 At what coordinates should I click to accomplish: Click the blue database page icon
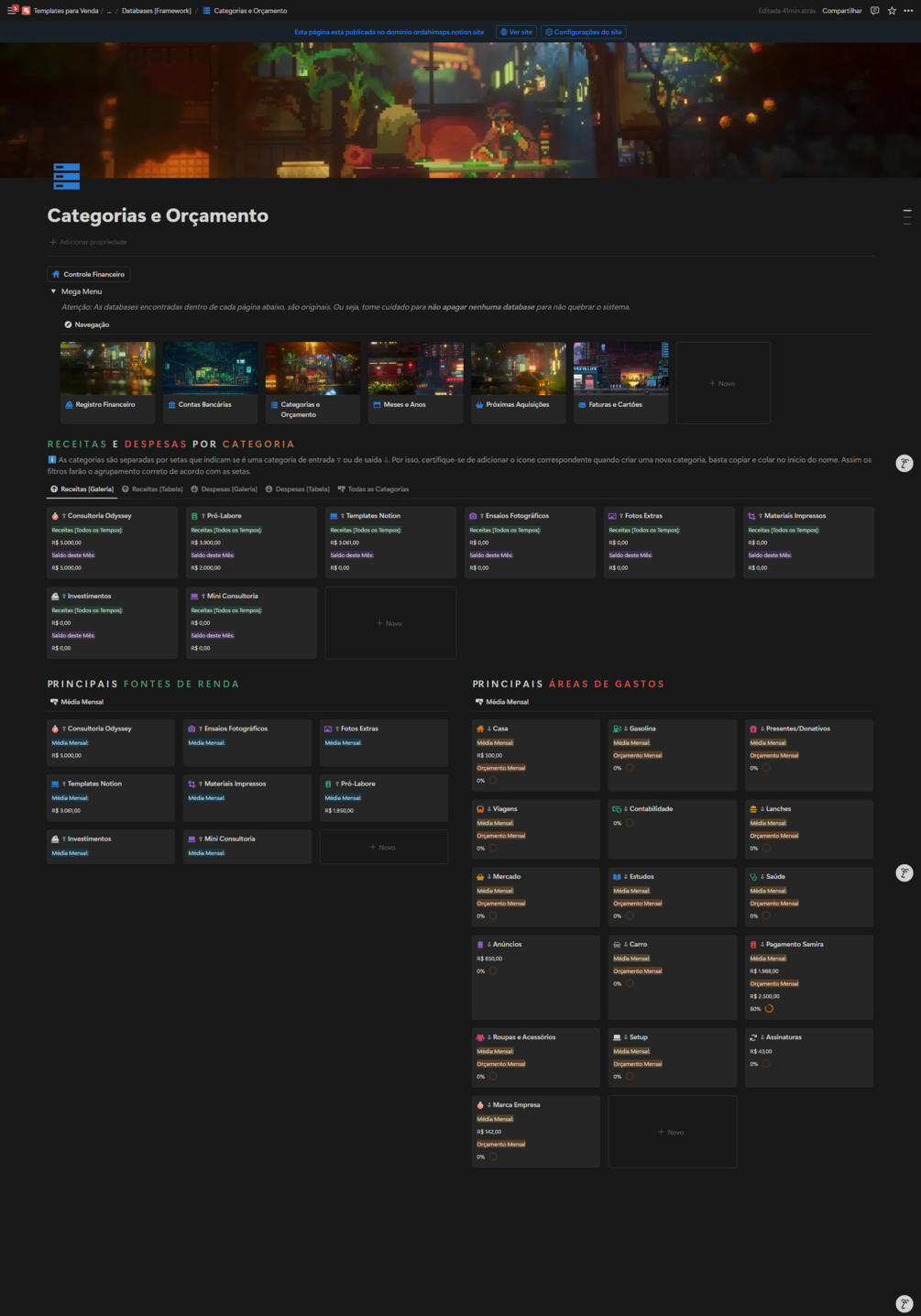coord(67,176)
